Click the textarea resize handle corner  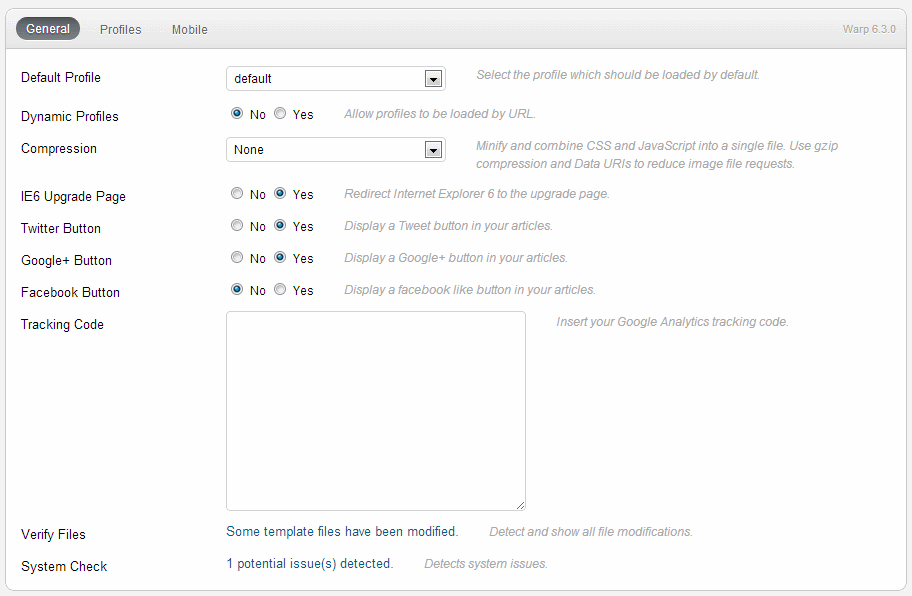point(521,506)
